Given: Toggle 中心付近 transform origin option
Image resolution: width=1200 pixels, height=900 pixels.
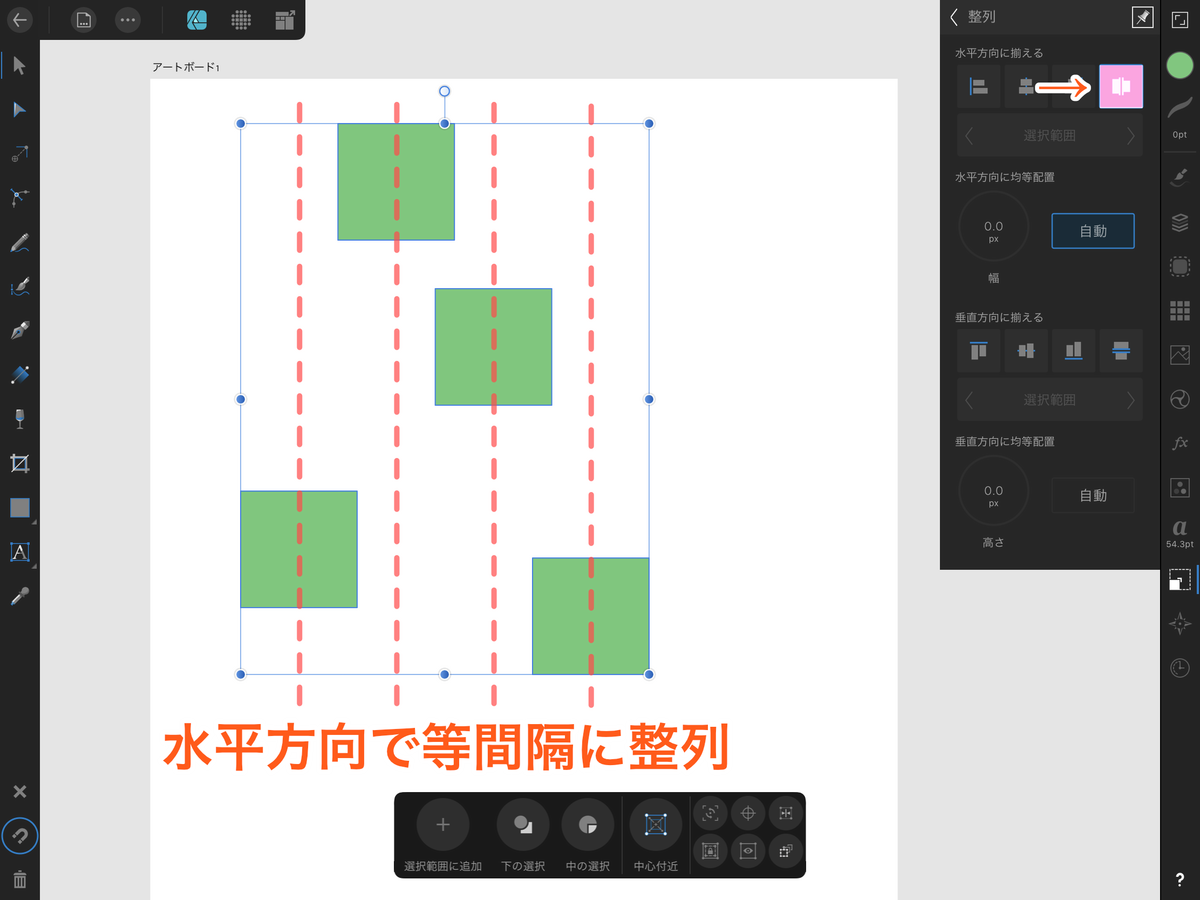Looking at the screenshot, I should click(656, 825).
